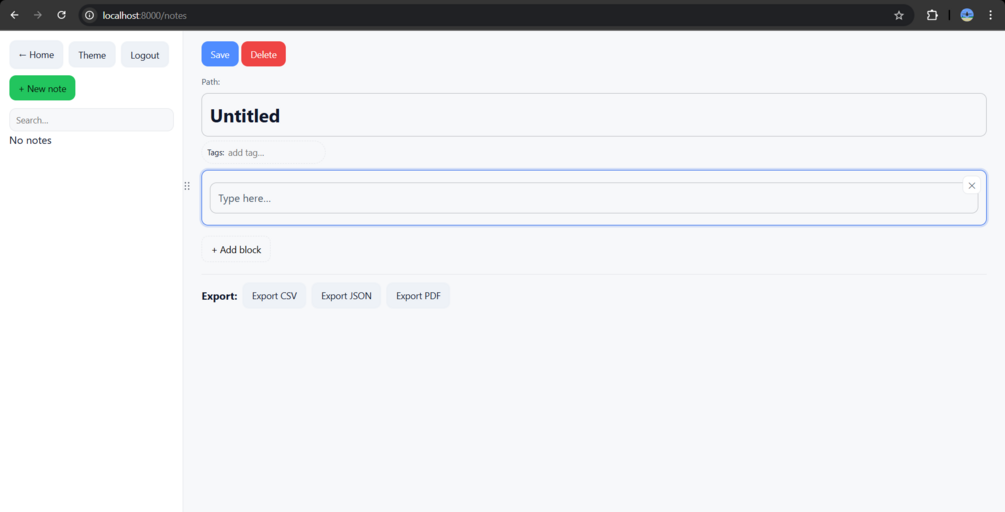The height and width of the screenshot is (512, 1005).
Task: Click the red Delete button
Action: tap(263, 54)
